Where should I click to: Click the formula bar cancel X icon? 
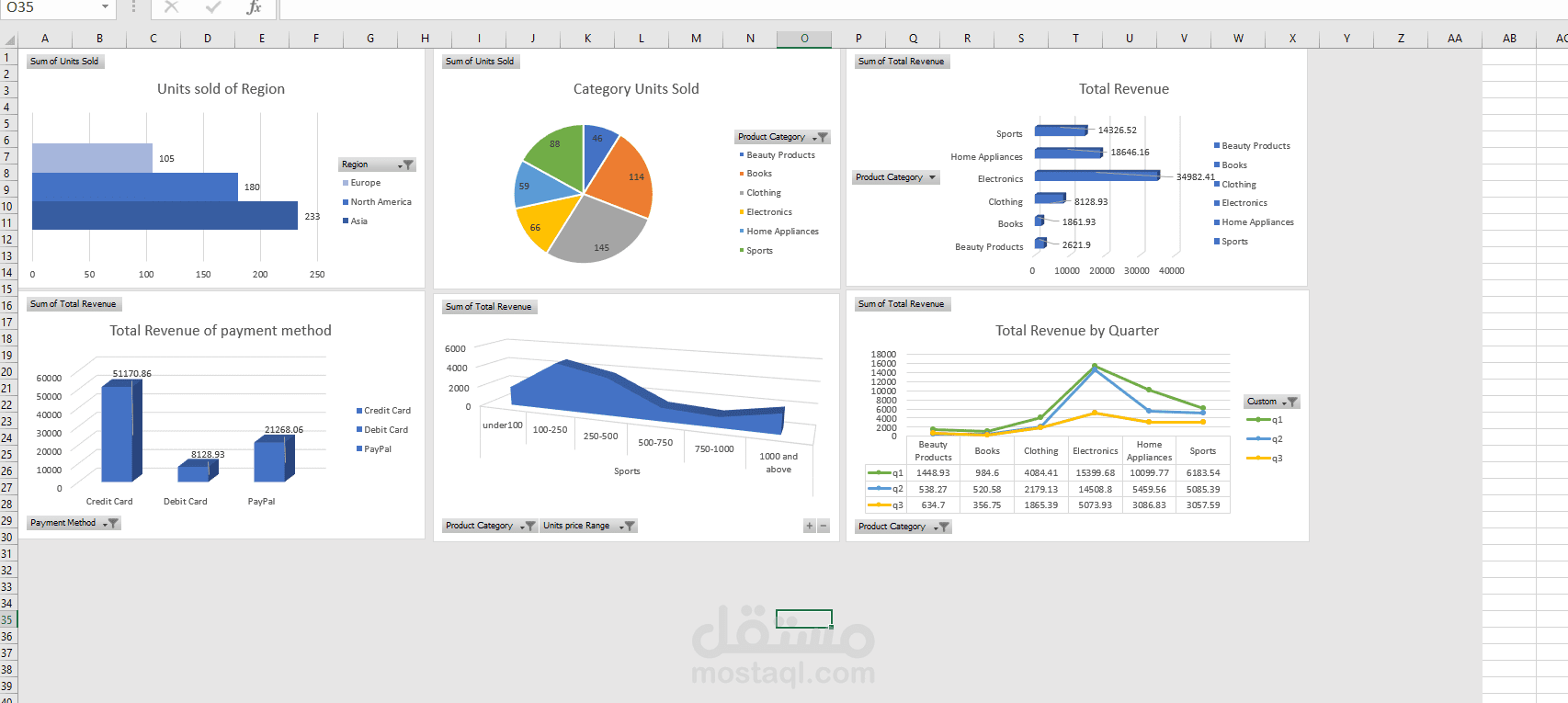pyautogui.click(x=171, y=7)
